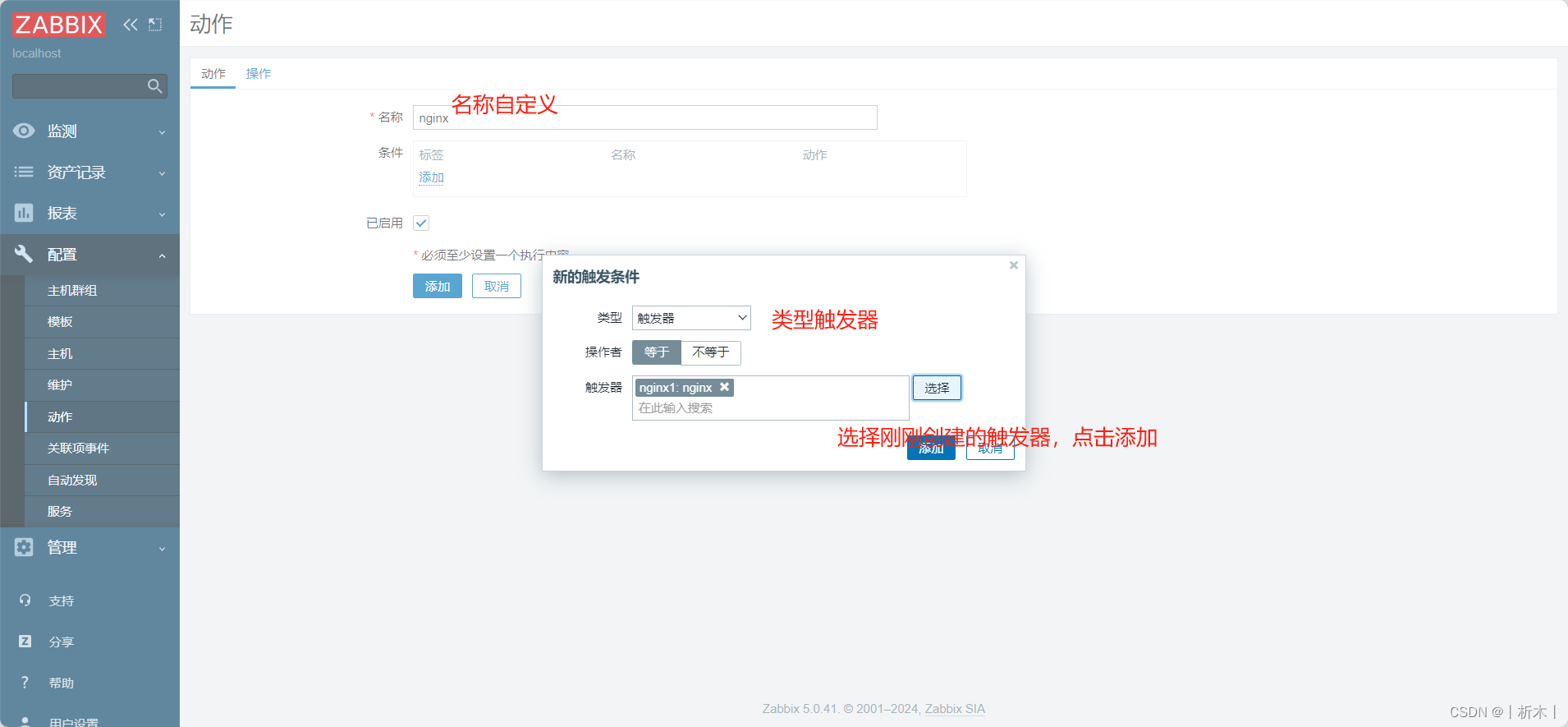Click the 报表 menu label
1568x727 pixels.
[62, 214]
